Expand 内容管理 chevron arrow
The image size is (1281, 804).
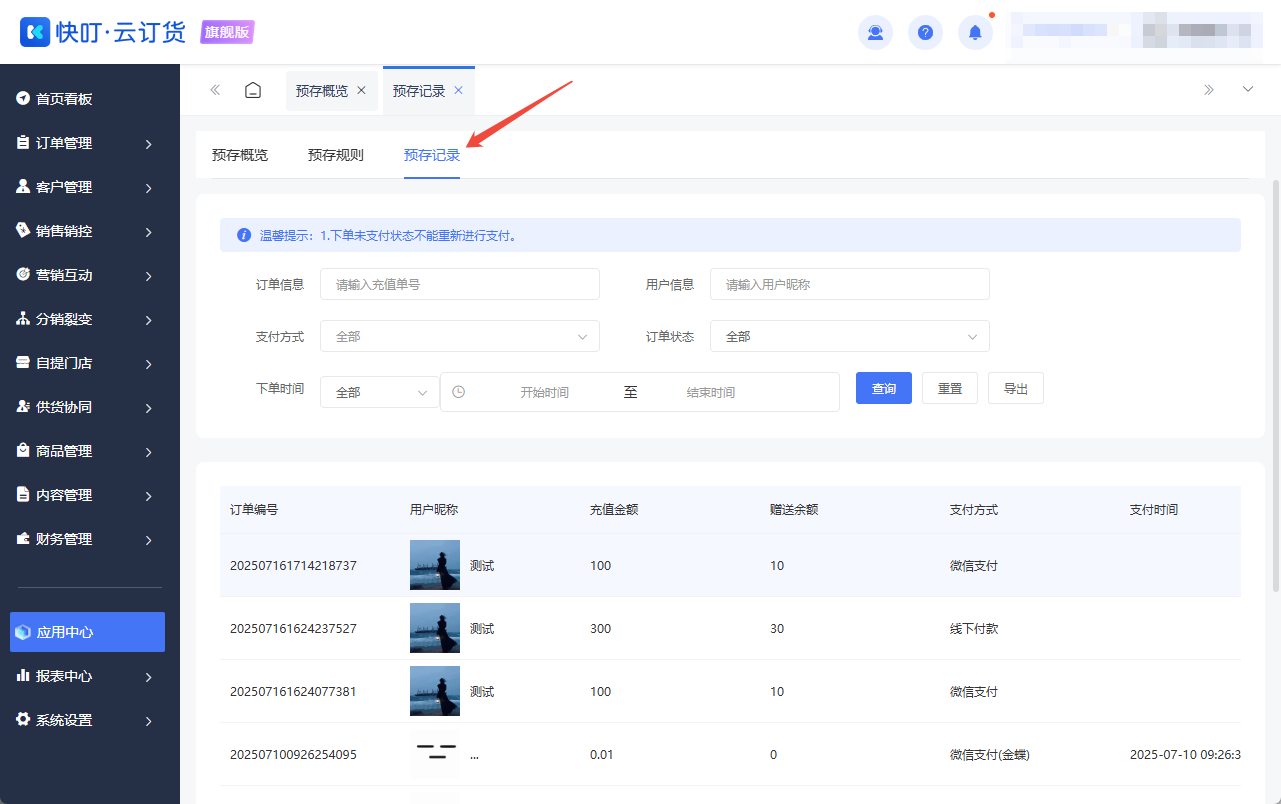pyautogui.click(x=148, y=496)
